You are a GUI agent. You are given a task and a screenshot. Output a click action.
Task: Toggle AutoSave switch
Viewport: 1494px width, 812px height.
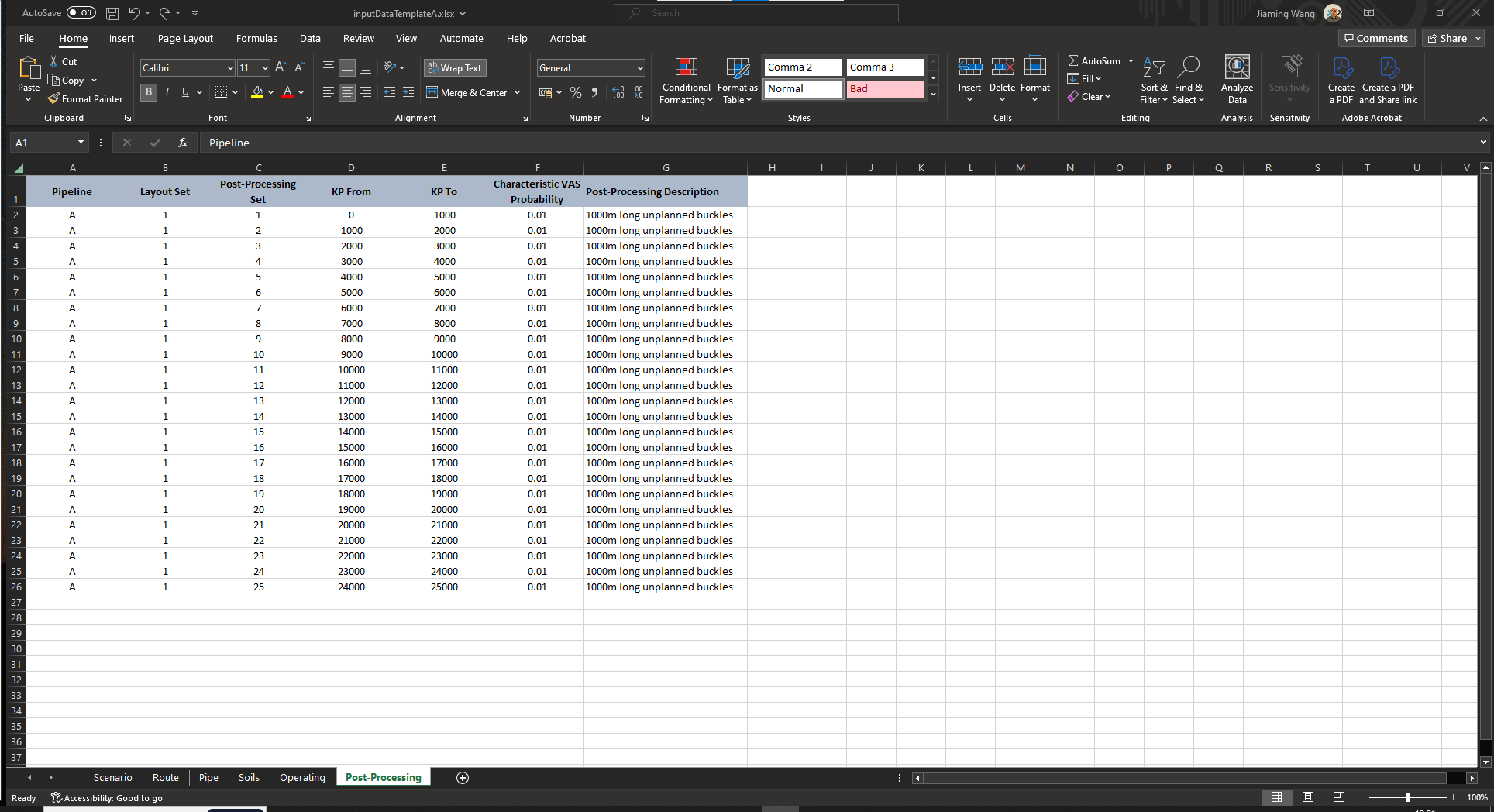81,13
